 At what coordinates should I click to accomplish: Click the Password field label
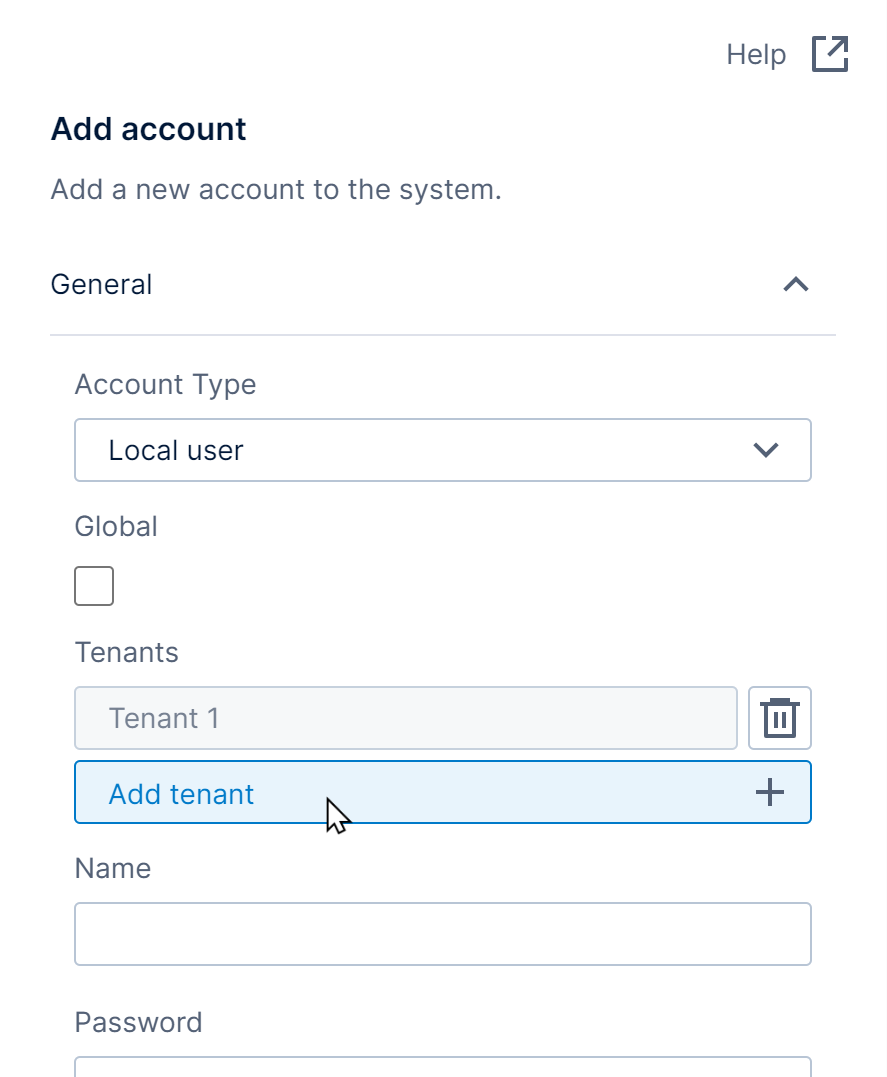click(138, 1022)
